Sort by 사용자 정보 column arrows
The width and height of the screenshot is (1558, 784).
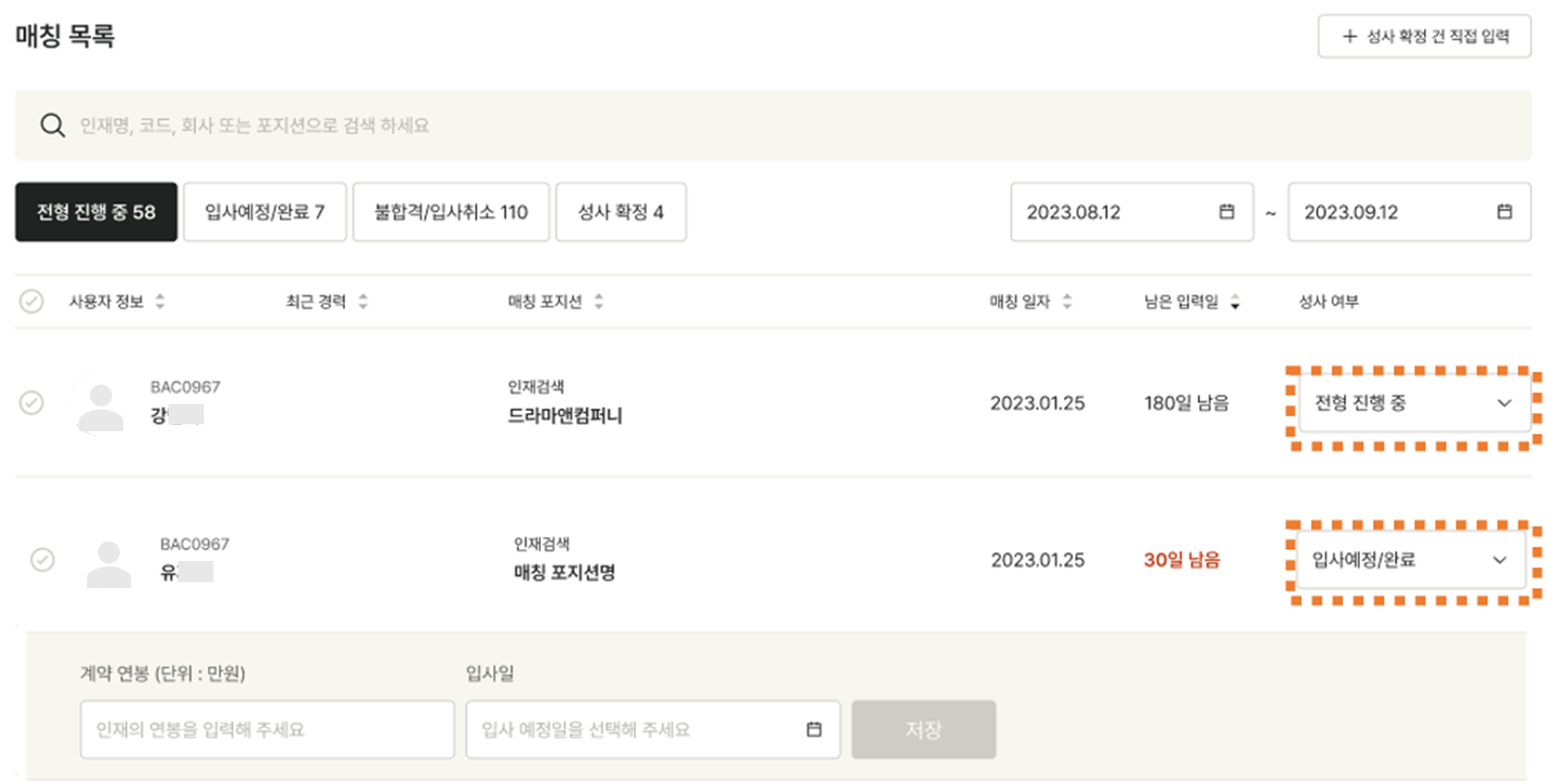160,302
